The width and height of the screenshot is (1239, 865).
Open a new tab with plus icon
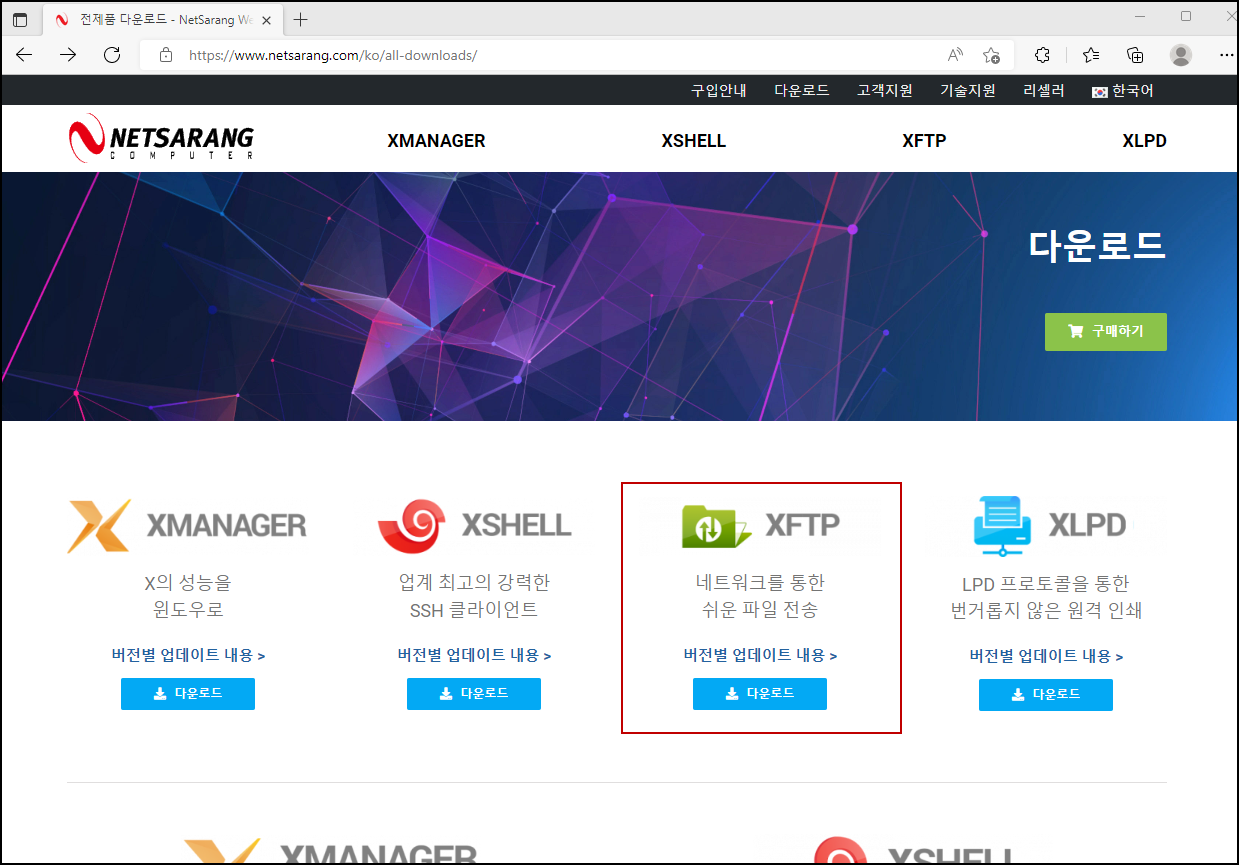300,20
